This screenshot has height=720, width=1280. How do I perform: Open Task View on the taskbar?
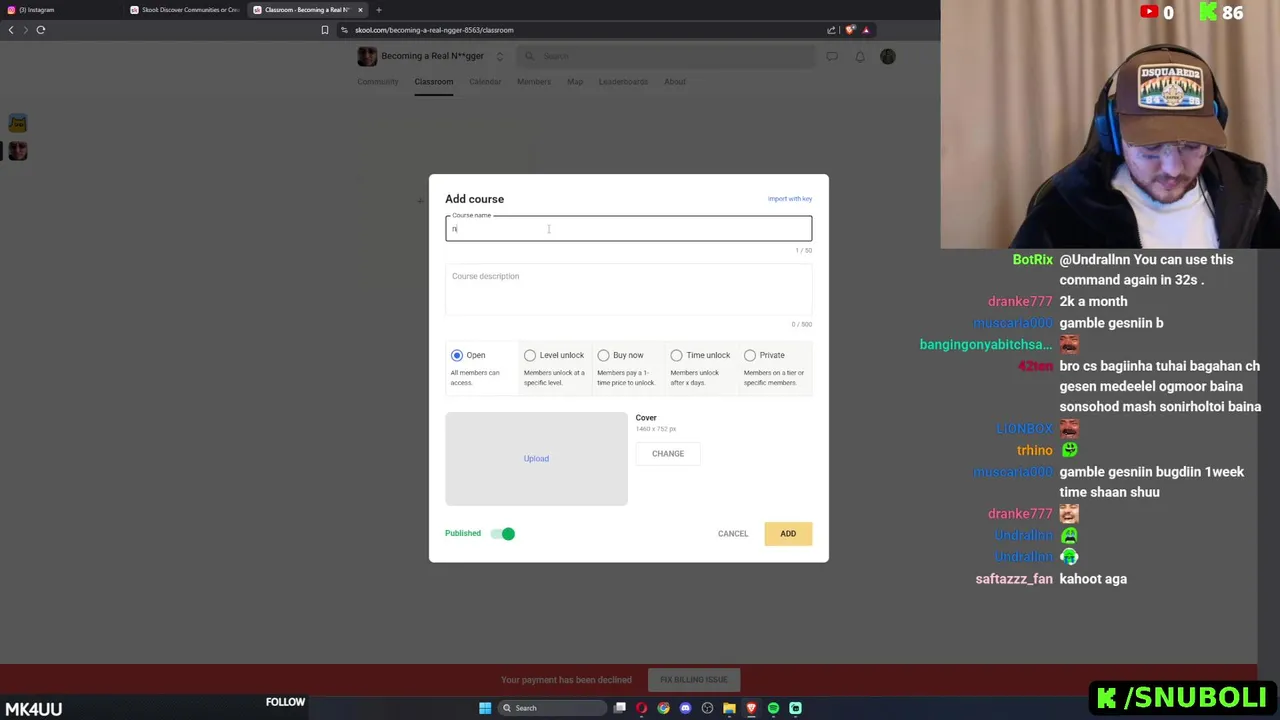tap(620, 708)
